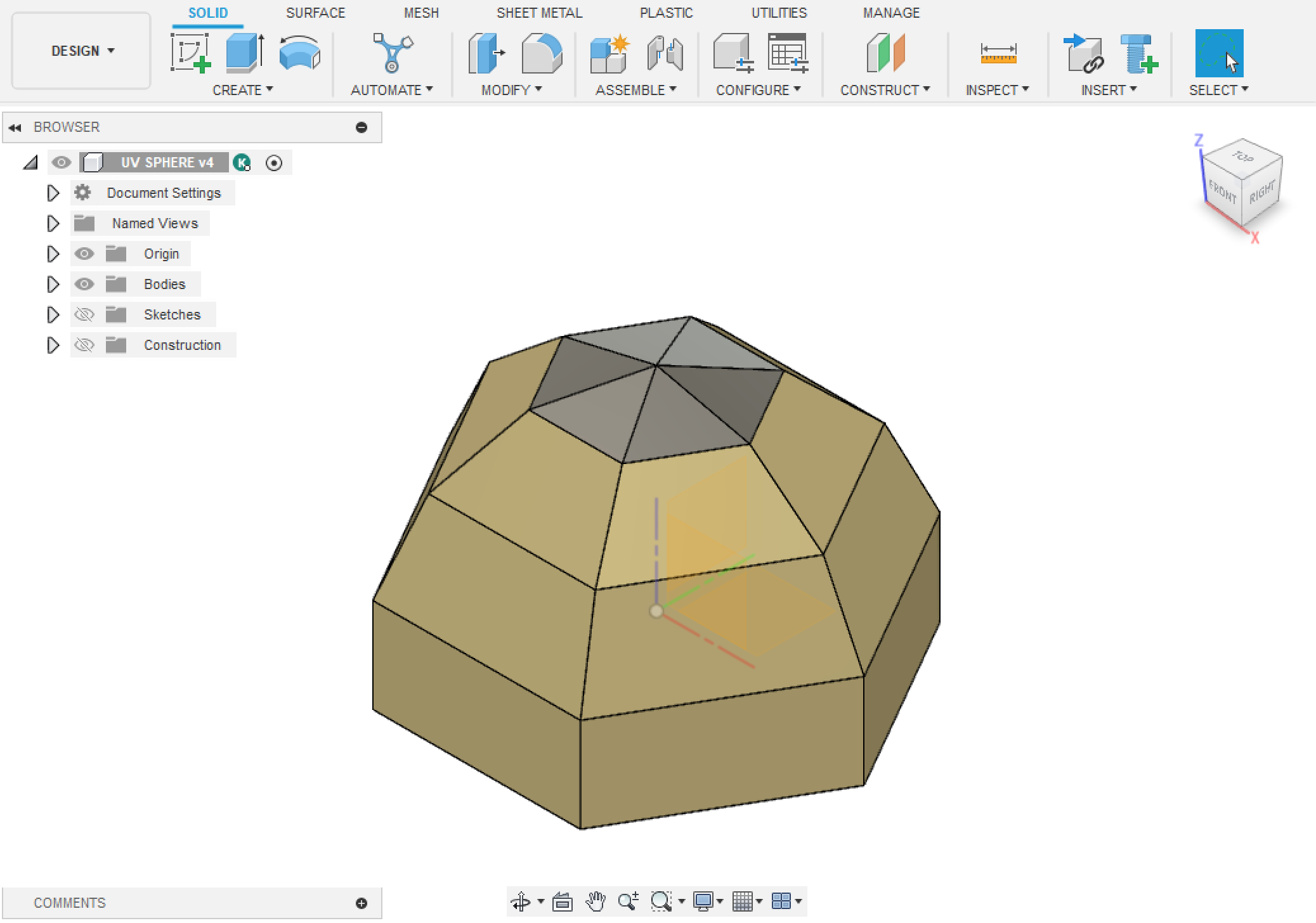Open the DESIGN workspace dropdown
Viewport: 1316px width, 923px height.
(82, 51)
